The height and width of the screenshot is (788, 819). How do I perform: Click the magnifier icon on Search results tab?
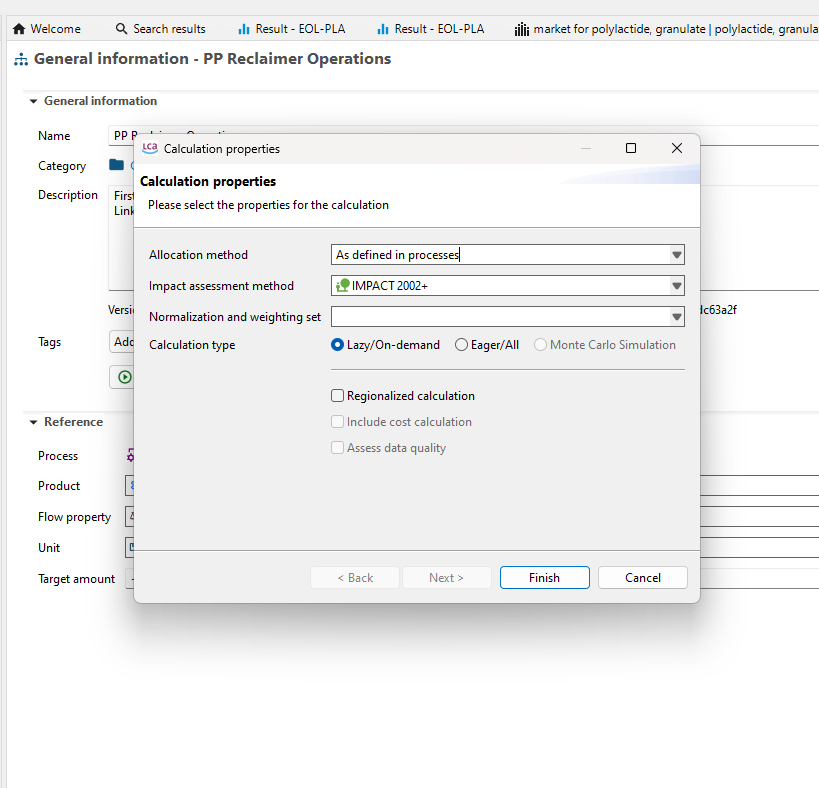(122, 29)
